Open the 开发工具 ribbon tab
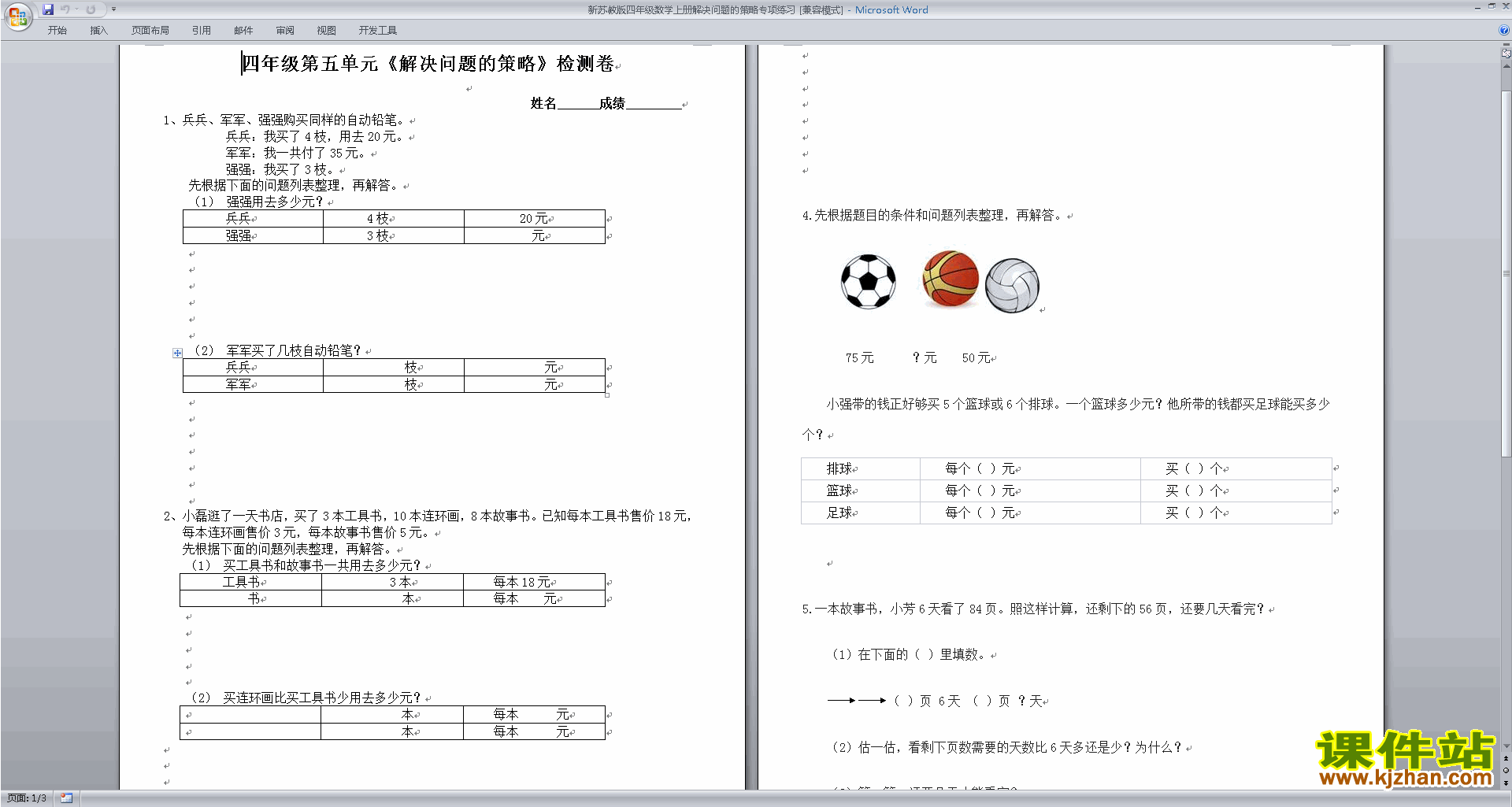 [378, 30]
